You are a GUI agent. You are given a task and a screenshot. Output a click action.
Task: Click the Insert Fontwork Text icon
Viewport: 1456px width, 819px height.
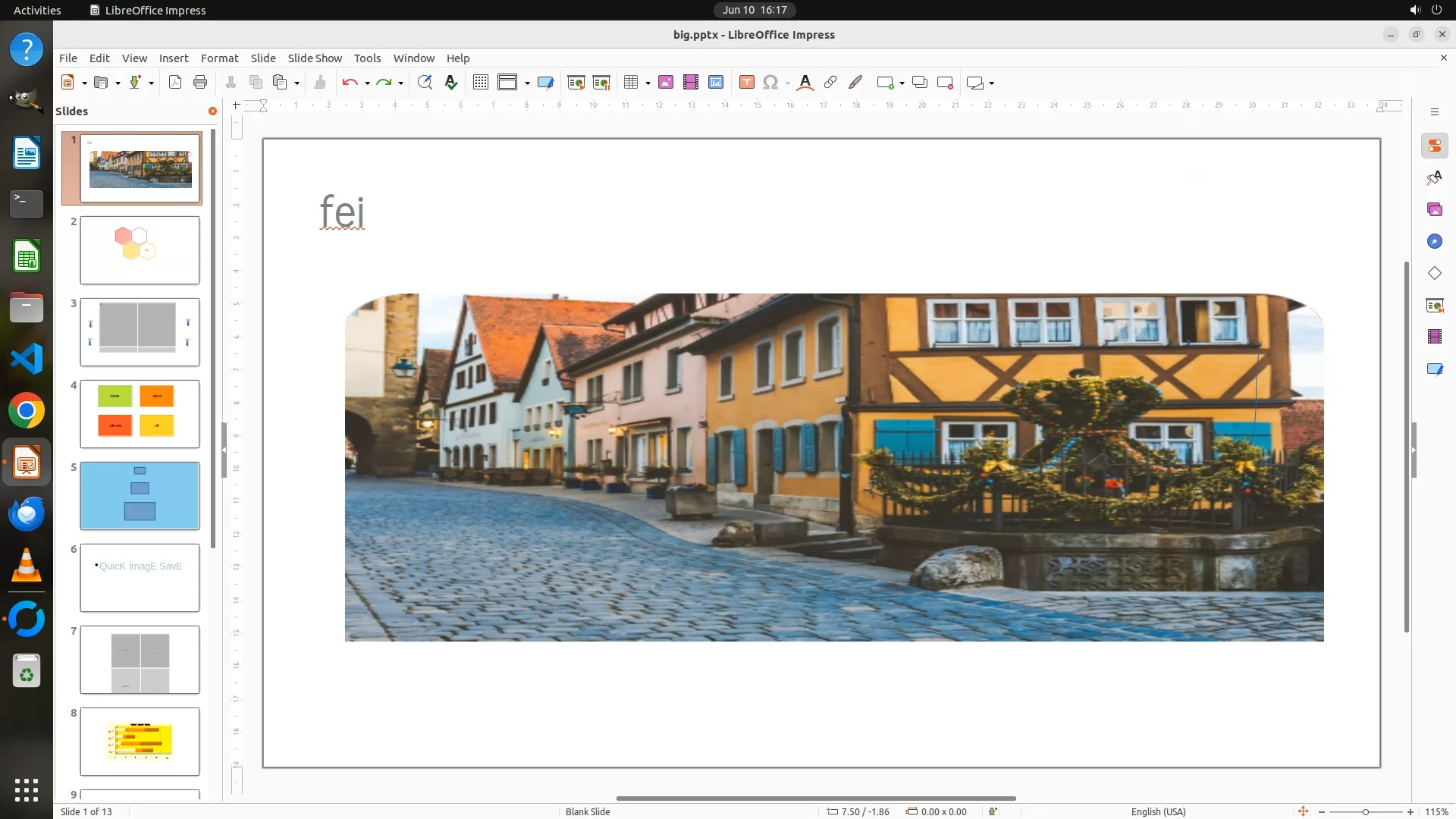(x=805, y=83)
